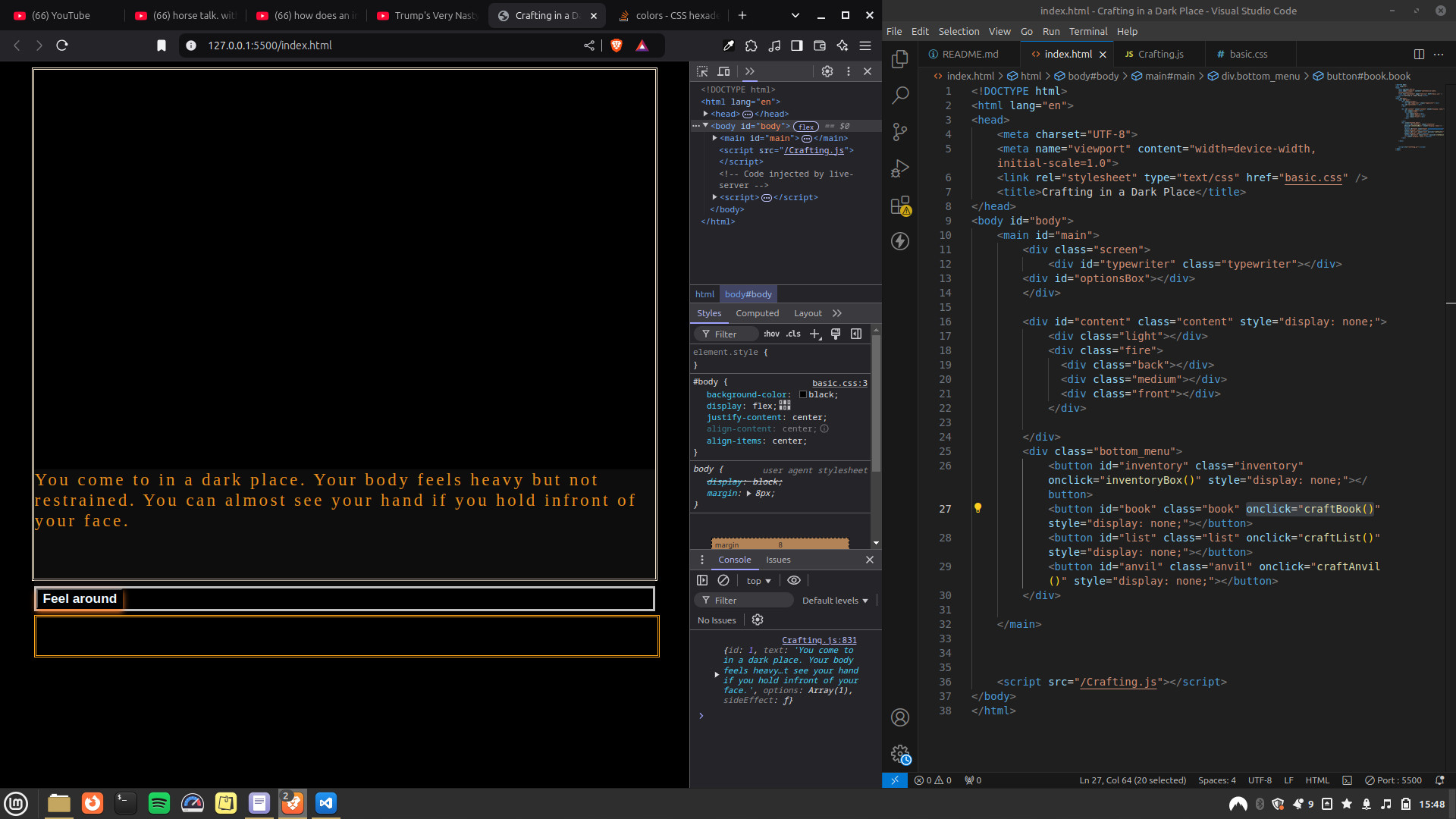The width and height of the screenshot is (1456, 819).
Task: Open Crafting.js:831 source link in console
Action: point(819,640)
